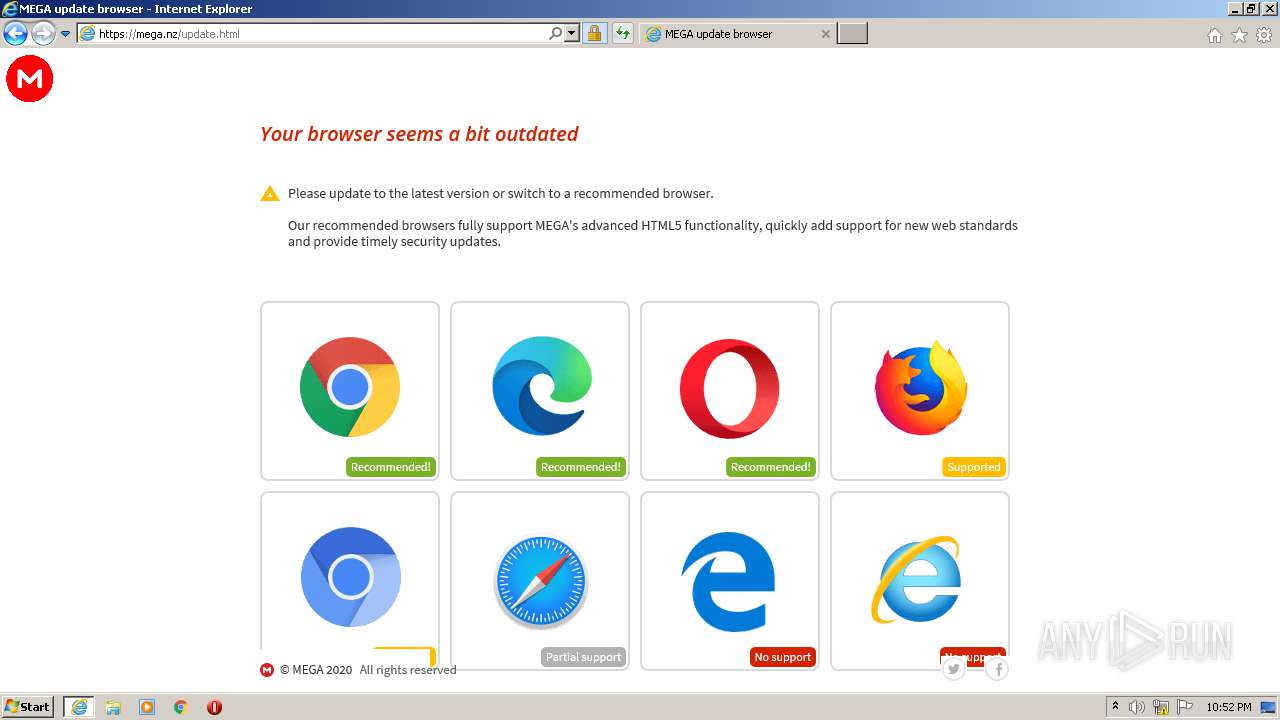1280x720 pixels.
Task: Launch Chrome from the taskbar
Action: pyautogui.click(x=181, y=707)
